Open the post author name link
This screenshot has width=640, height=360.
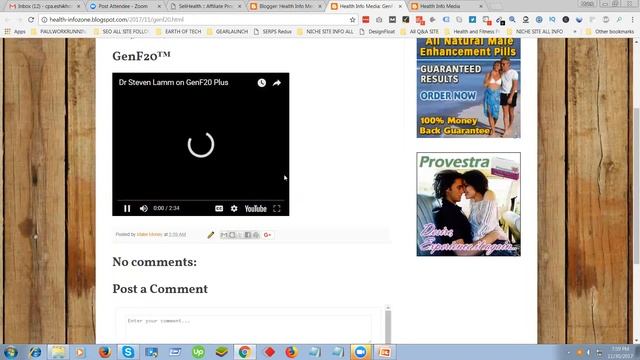tap(149, 234)
